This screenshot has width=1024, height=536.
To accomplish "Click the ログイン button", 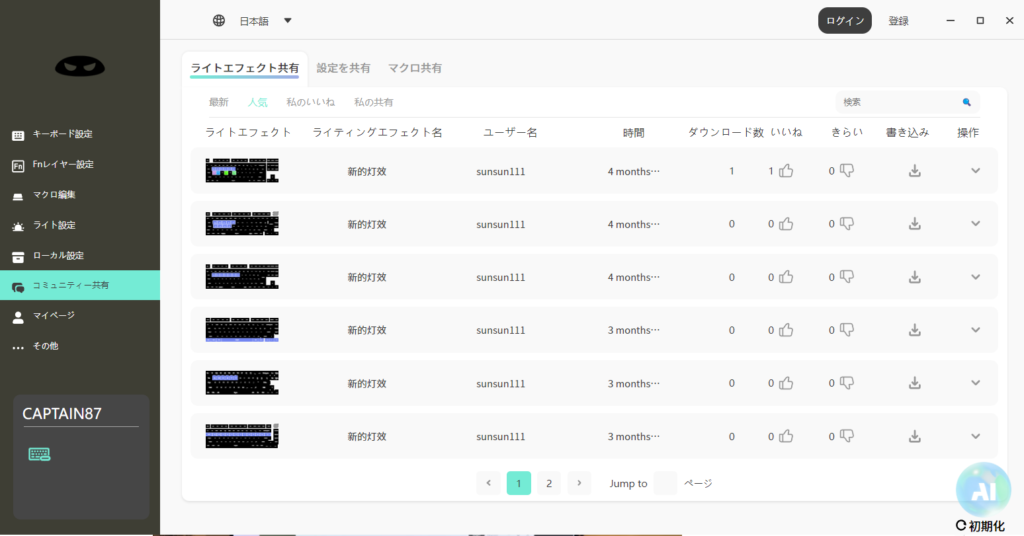I will [x=844, y=21].
